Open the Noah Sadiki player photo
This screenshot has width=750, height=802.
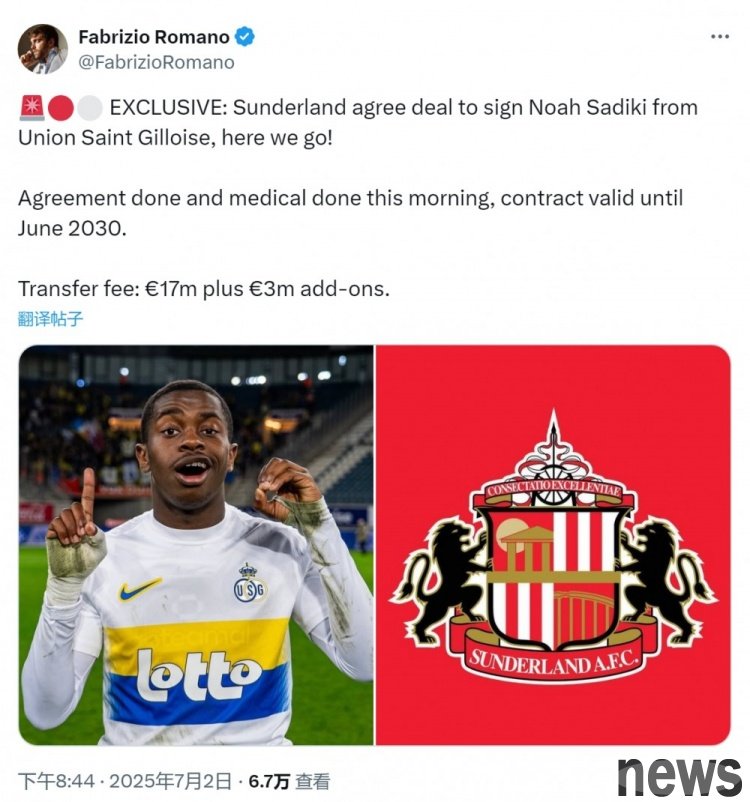click(x=196, y=545)
